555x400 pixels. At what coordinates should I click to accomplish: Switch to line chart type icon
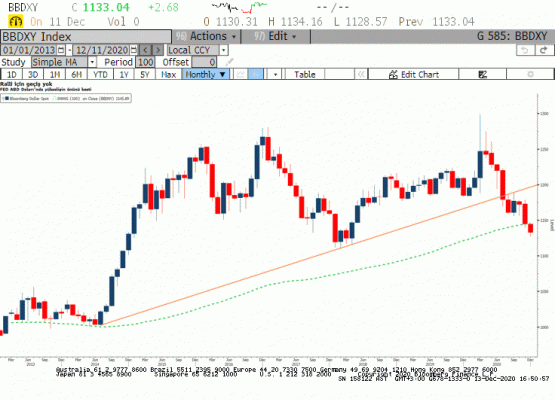(x=241, y=74)
